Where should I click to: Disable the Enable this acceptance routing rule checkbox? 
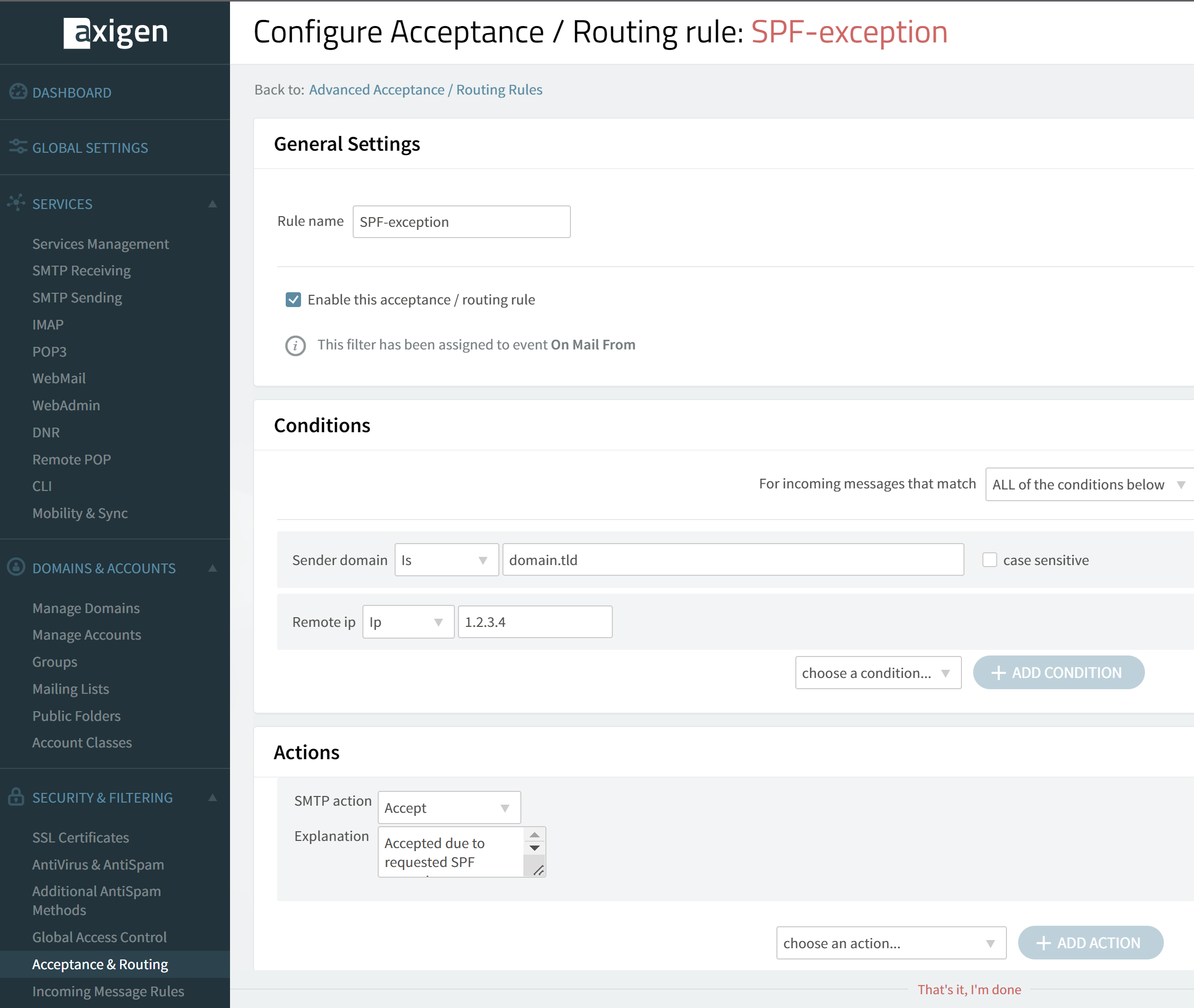tap(293, 299)
